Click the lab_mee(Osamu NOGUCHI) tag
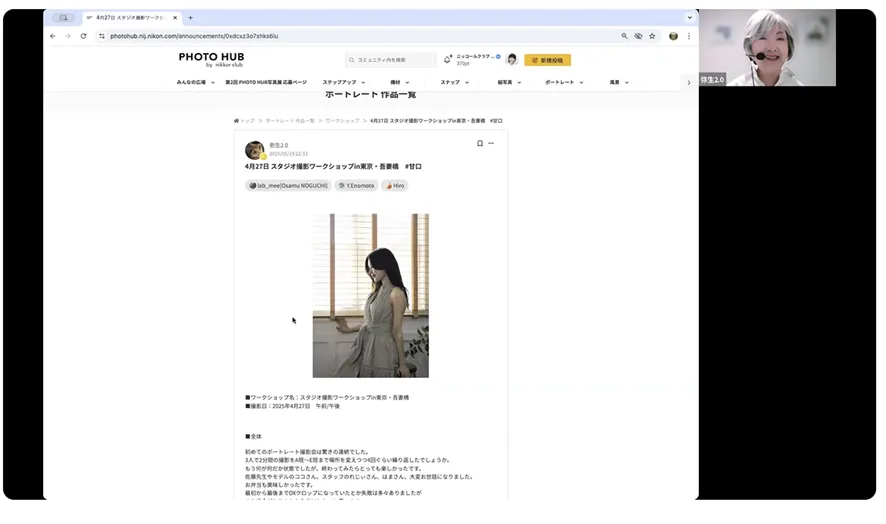 tap(288, 185)
